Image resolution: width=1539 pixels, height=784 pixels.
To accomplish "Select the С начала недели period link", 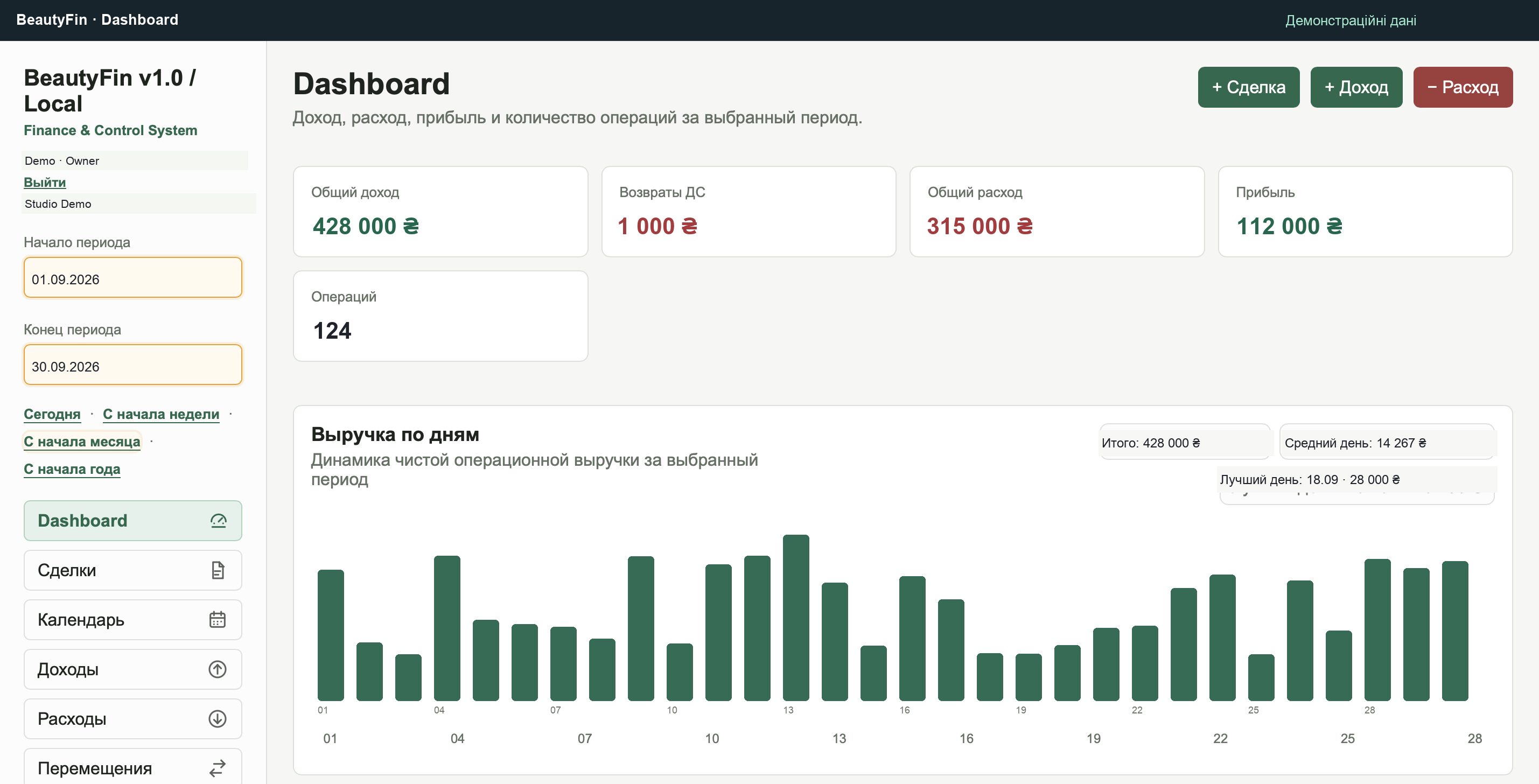I will (162, 414).
